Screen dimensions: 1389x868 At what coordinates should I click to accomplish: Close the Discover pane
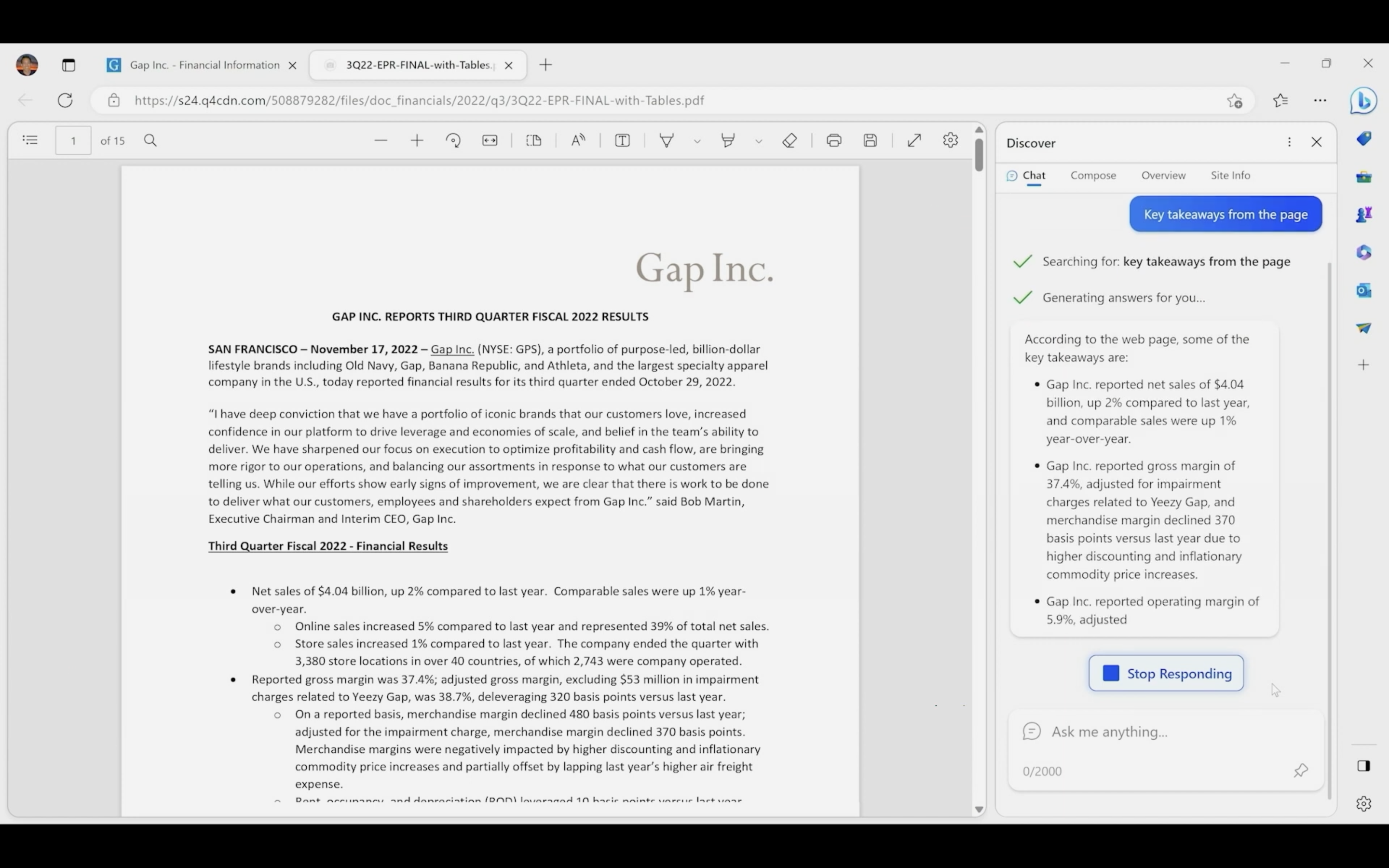pyautogui.click(x=1317, y=142)
